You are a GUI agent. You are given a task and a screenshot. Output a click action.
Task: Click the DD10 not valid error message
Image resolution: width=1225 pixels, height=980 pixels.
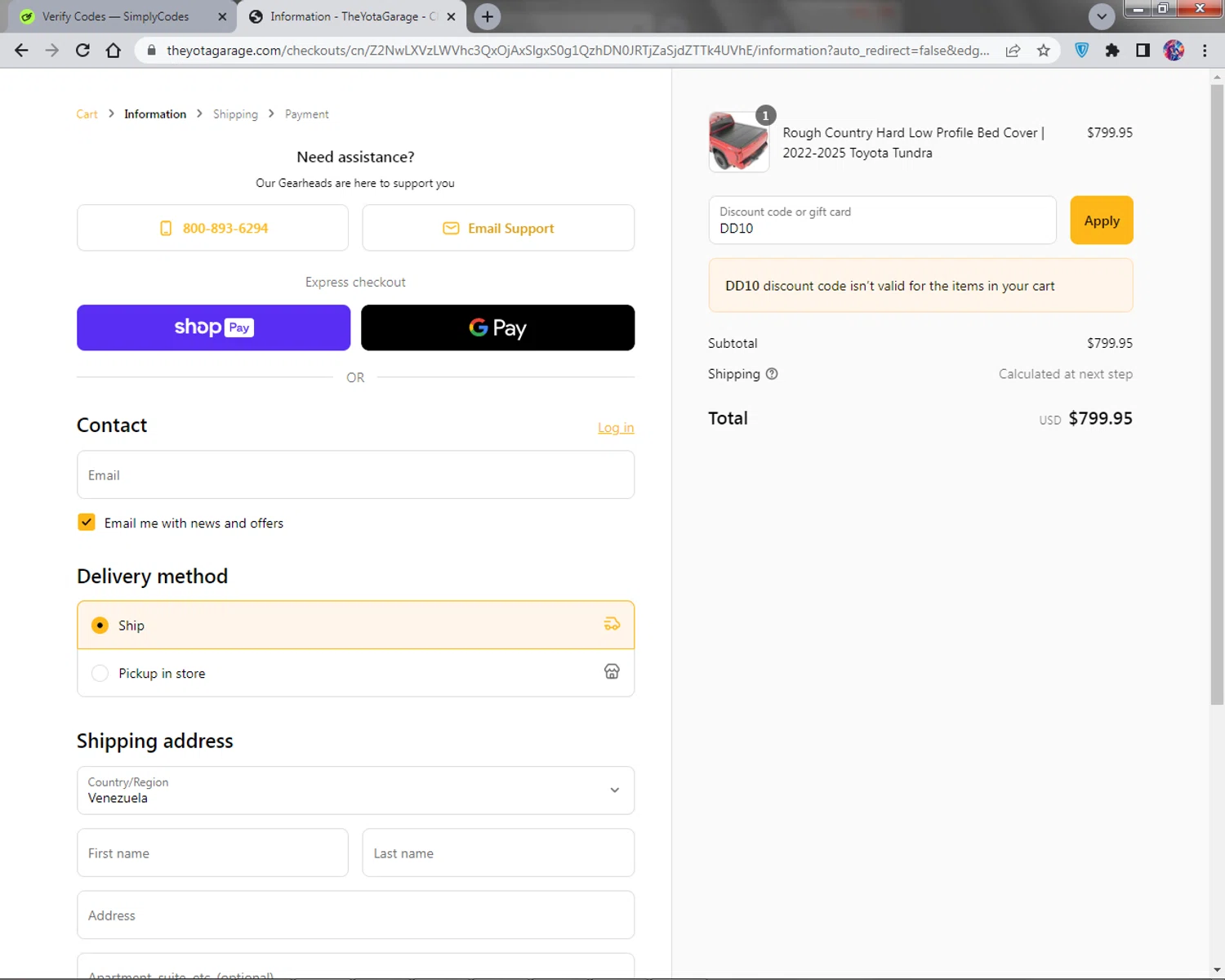click(x=920, y=285)
